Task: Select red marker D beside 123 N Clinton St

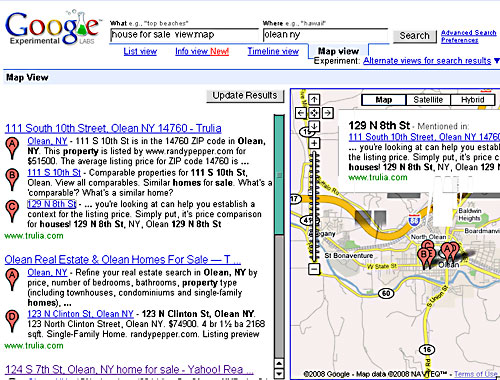Action: [x=12, y=321]
